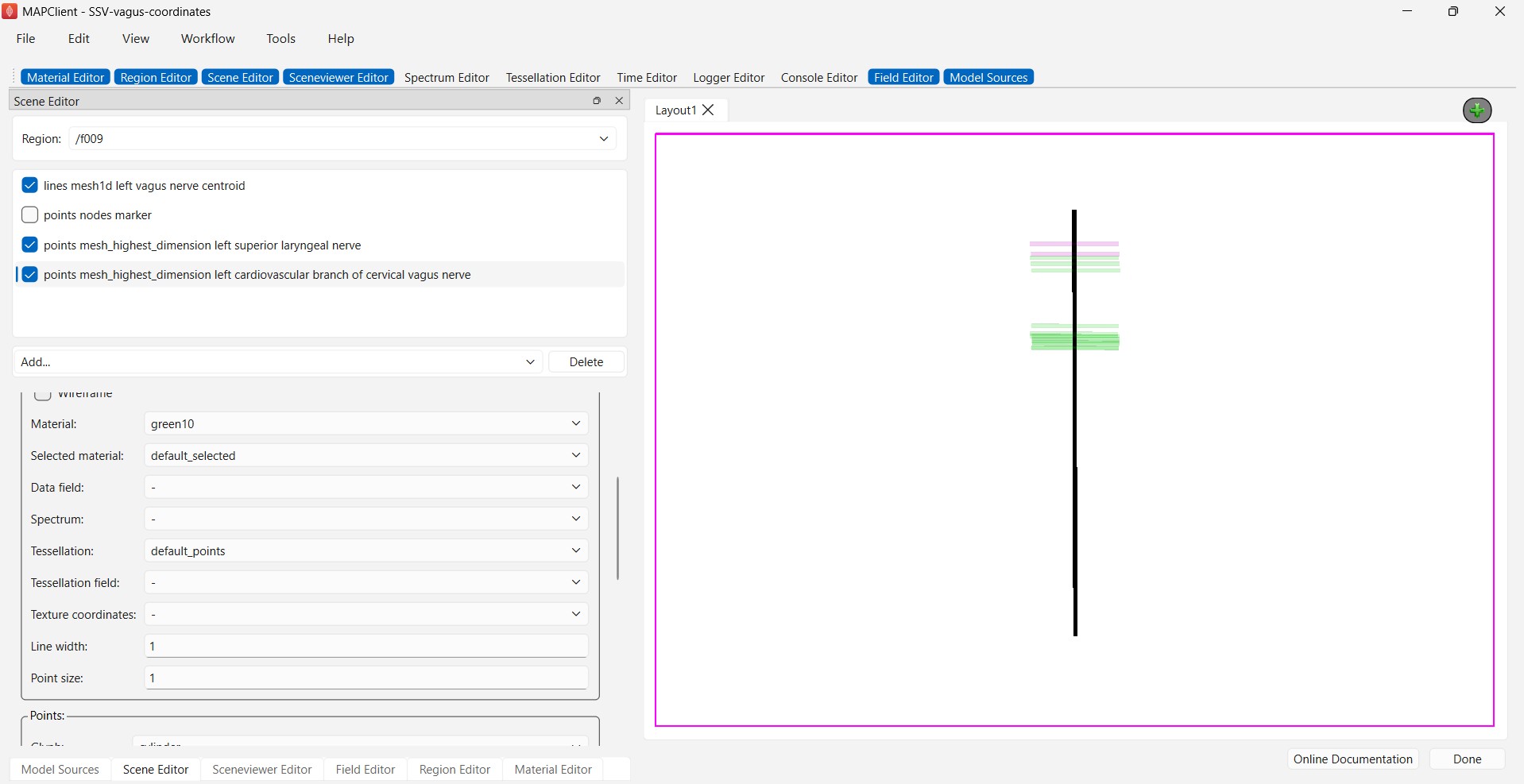The height and width of the screenshot is (784, 1524).
Task: Enable Console Editor in the toolbar
Action: click(819, 77)
